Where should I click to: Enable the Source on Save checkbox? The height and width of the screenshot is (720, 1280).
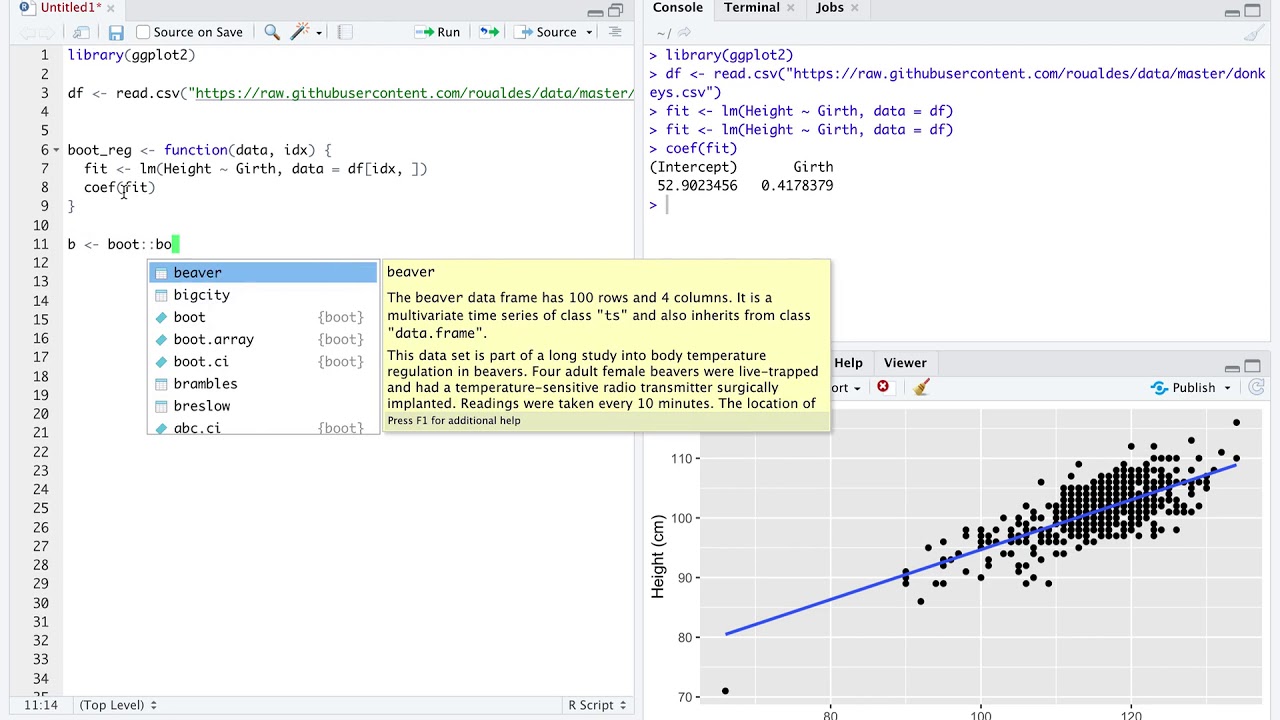click(143, 32)
